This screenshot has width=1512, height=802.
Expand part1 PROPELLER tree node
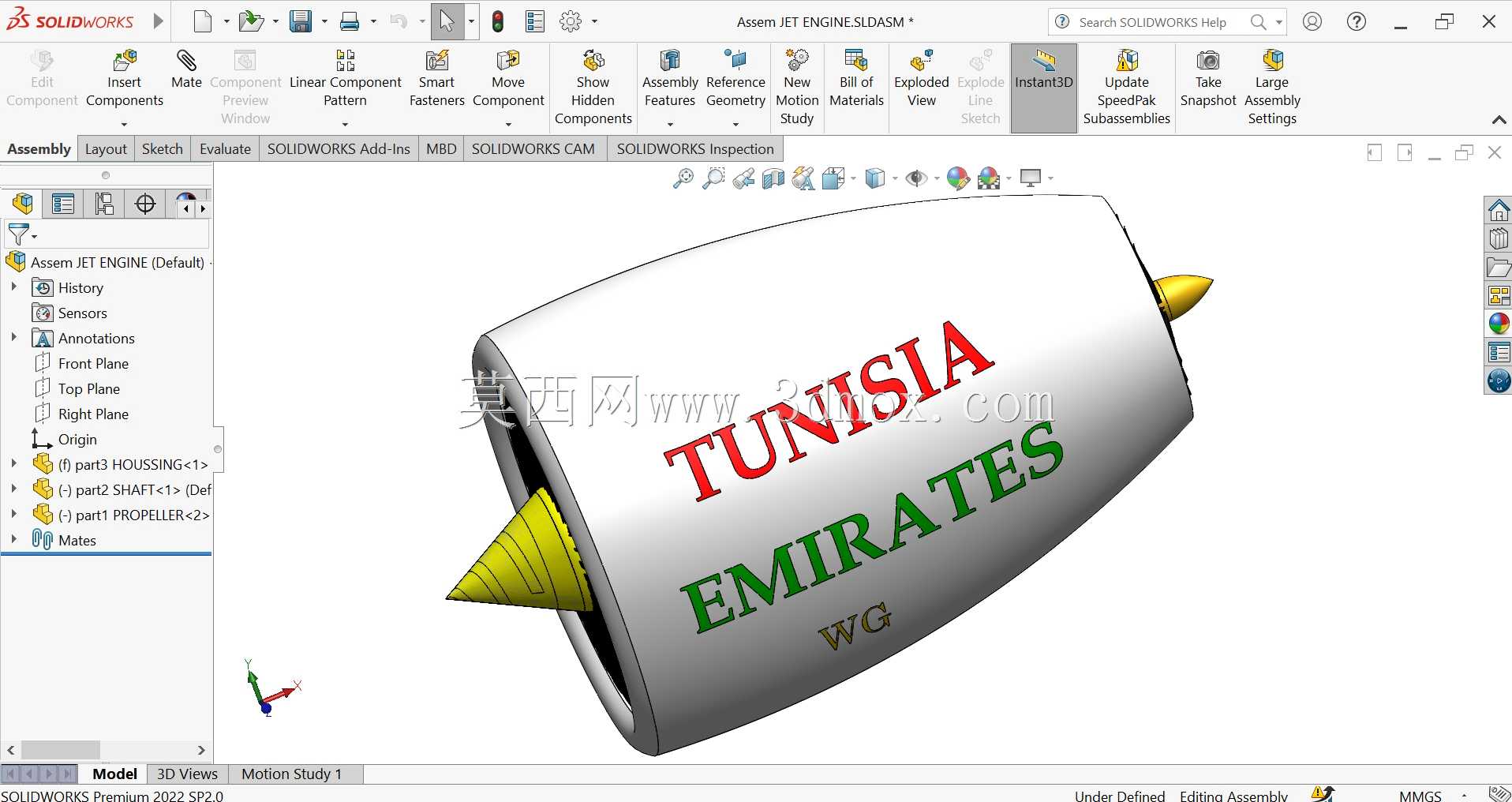pos(13,515)
